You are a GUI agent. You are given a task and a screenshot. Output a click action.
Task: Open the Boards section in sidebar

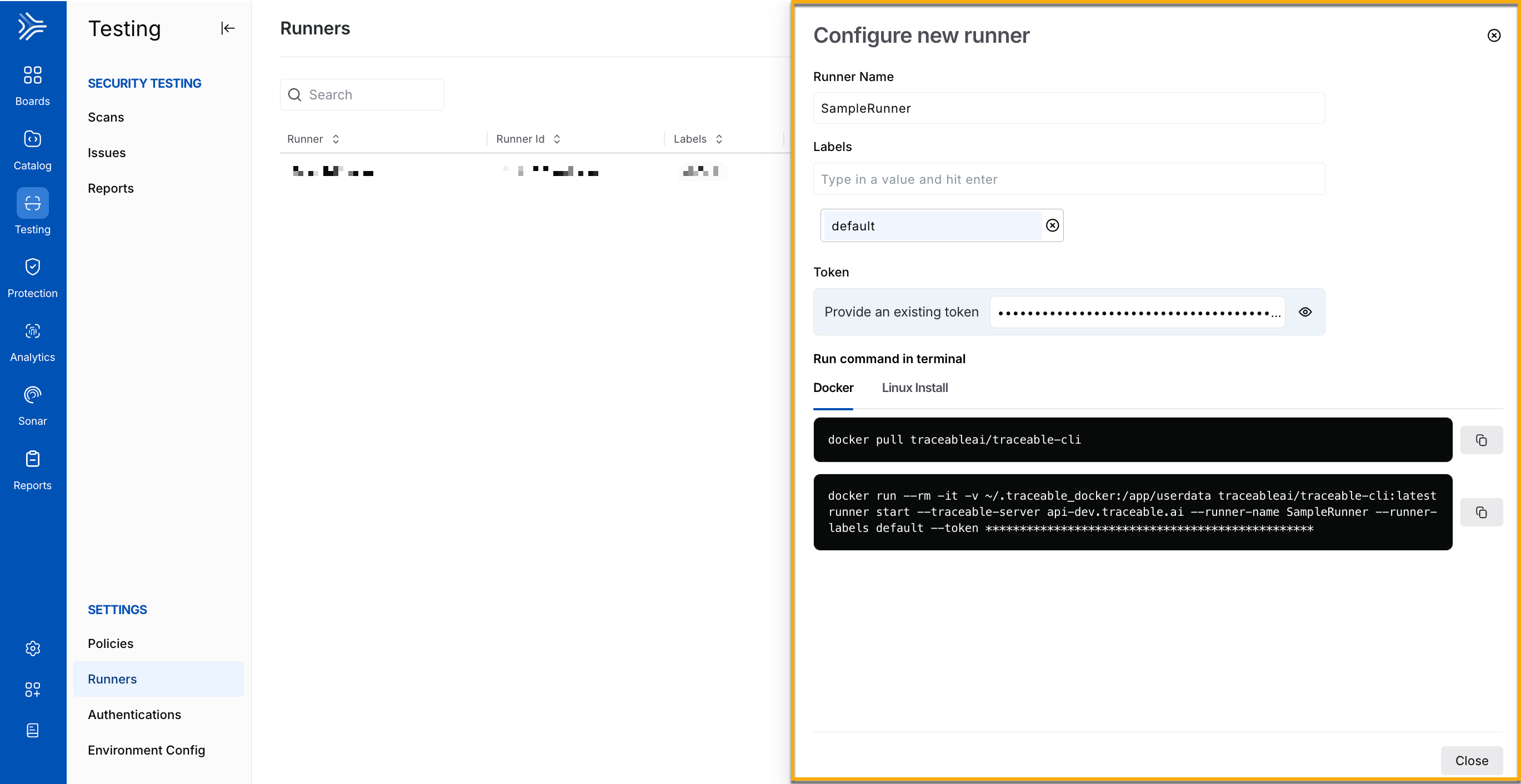tap(32, 86)
